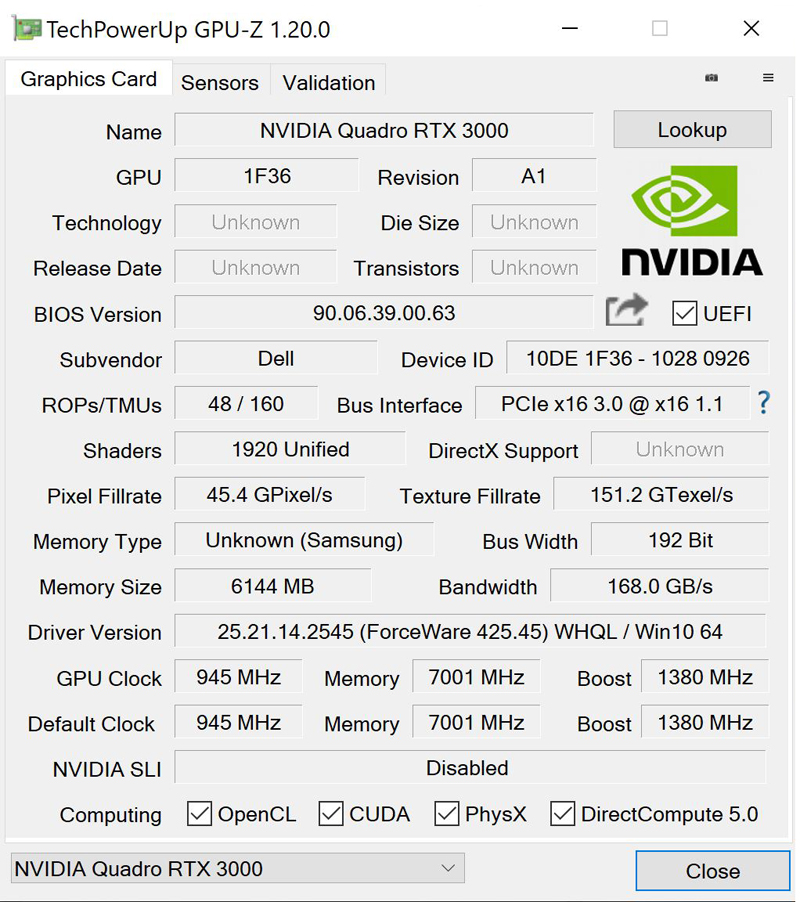Screen dimensions: 800x902
Task: Toggle the DirectCompute 5.0 checkbox
Action: [563, 814]
